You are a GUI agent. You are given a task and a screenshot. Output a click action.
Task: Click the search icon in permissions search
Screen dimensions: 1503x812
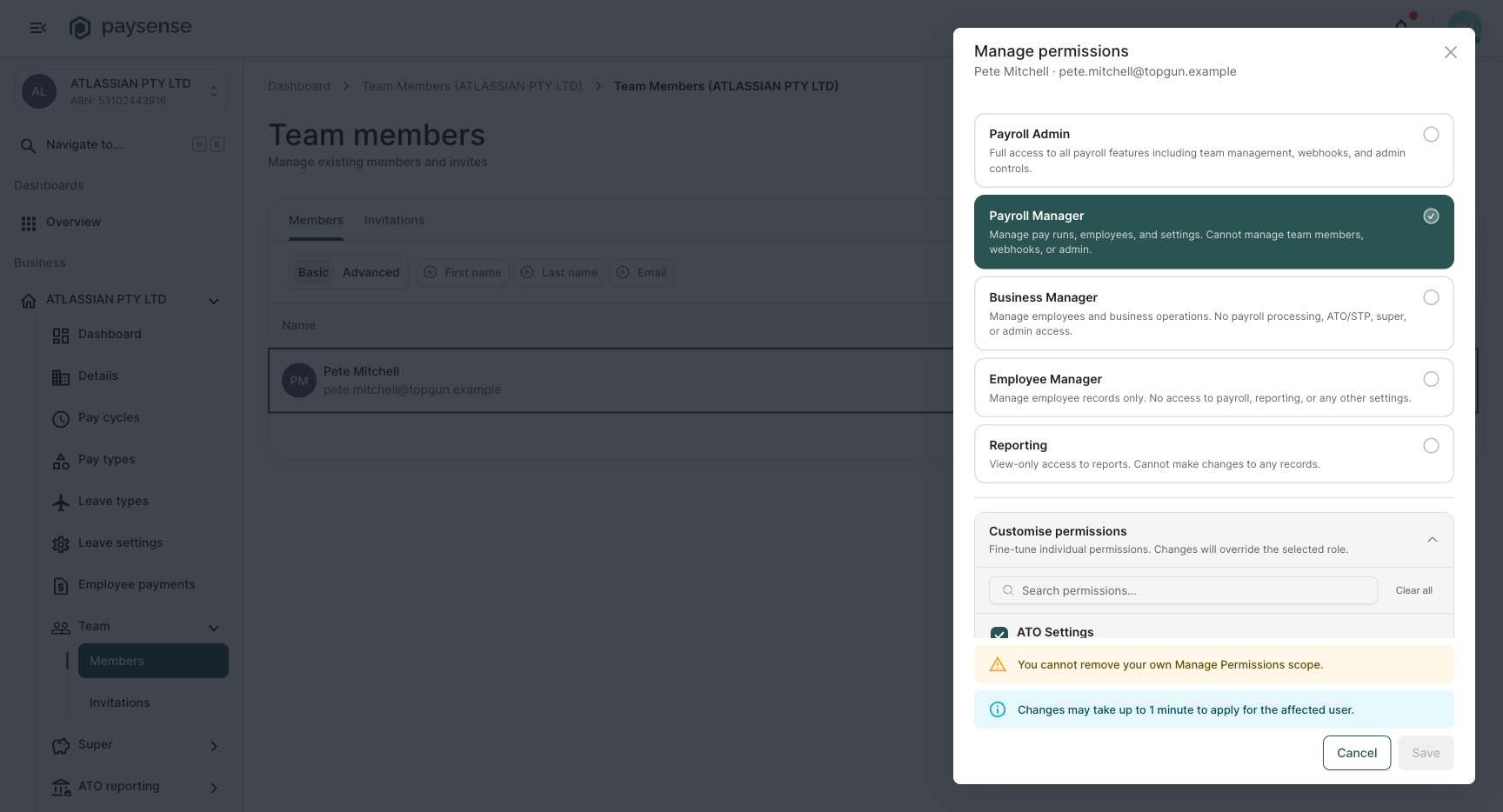click(x=1008, y=590)
